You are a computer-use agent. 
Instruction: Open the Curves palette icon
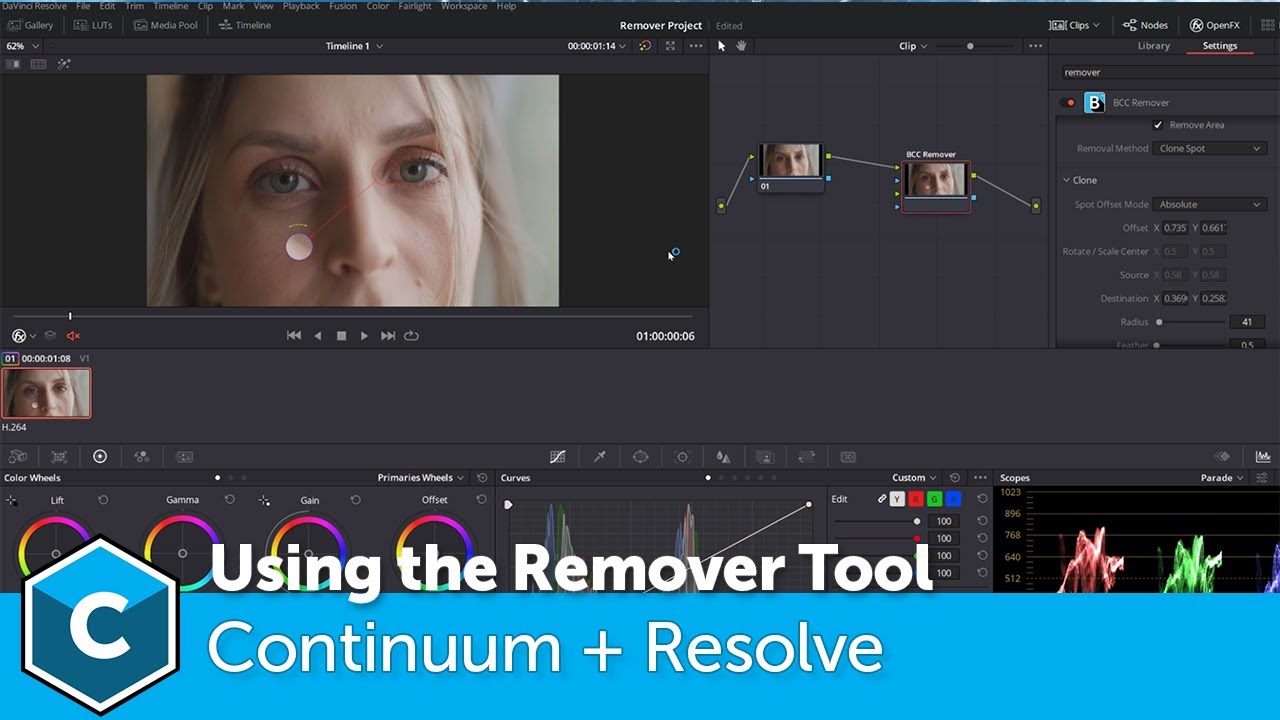[x=558, y=456]
